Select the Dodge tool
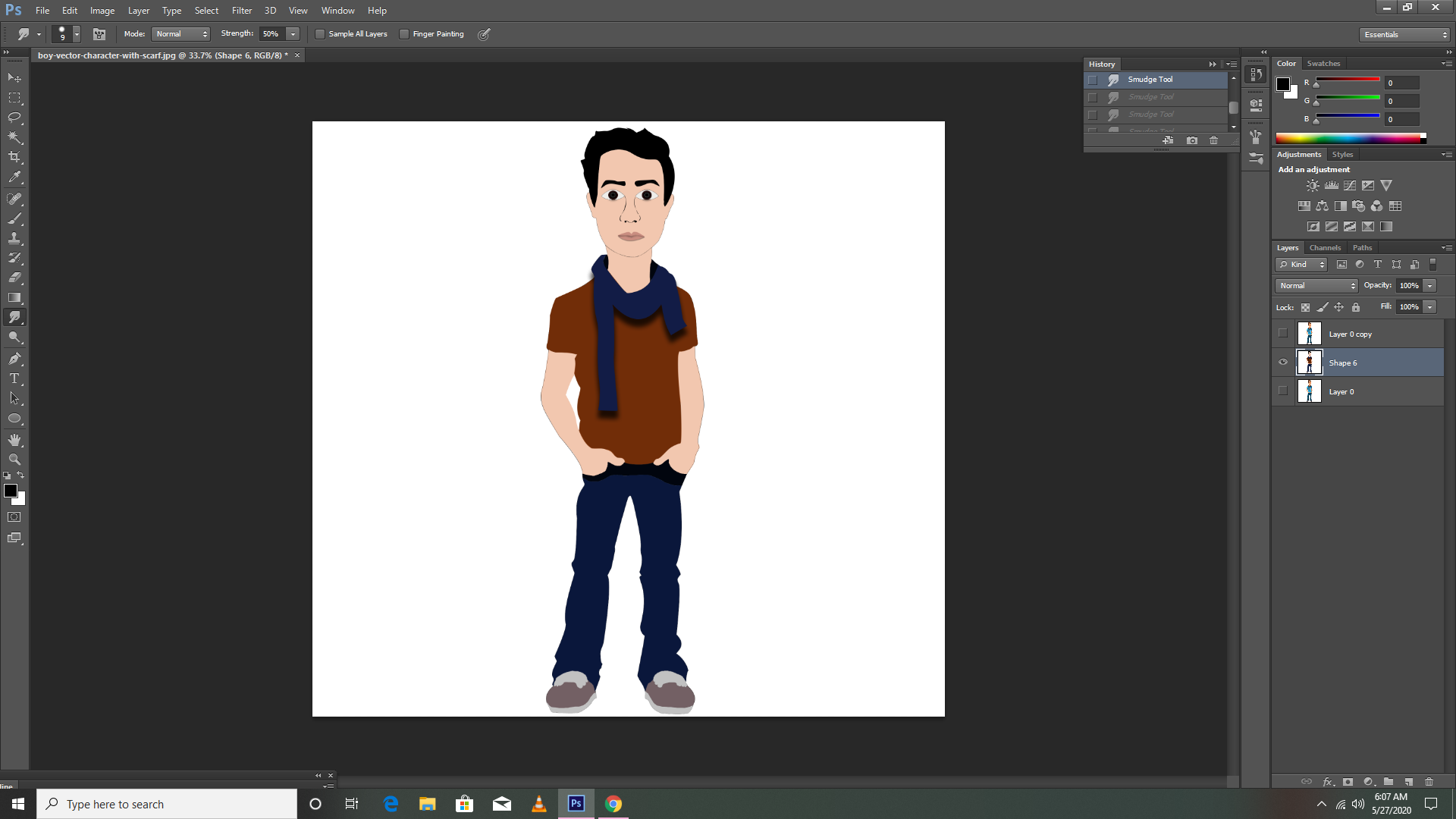The height and width of the screenshot is (819, 1456). click(x=14, y=337)
